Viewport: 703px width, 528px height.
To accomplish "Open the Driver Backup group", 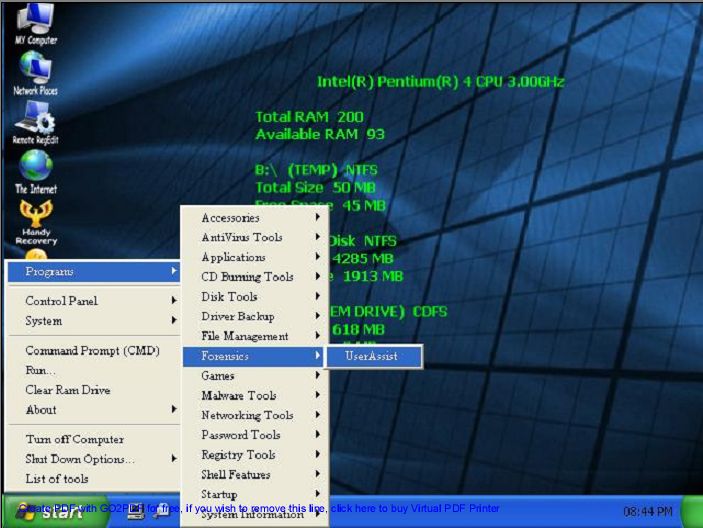I will tap(255, 316).
